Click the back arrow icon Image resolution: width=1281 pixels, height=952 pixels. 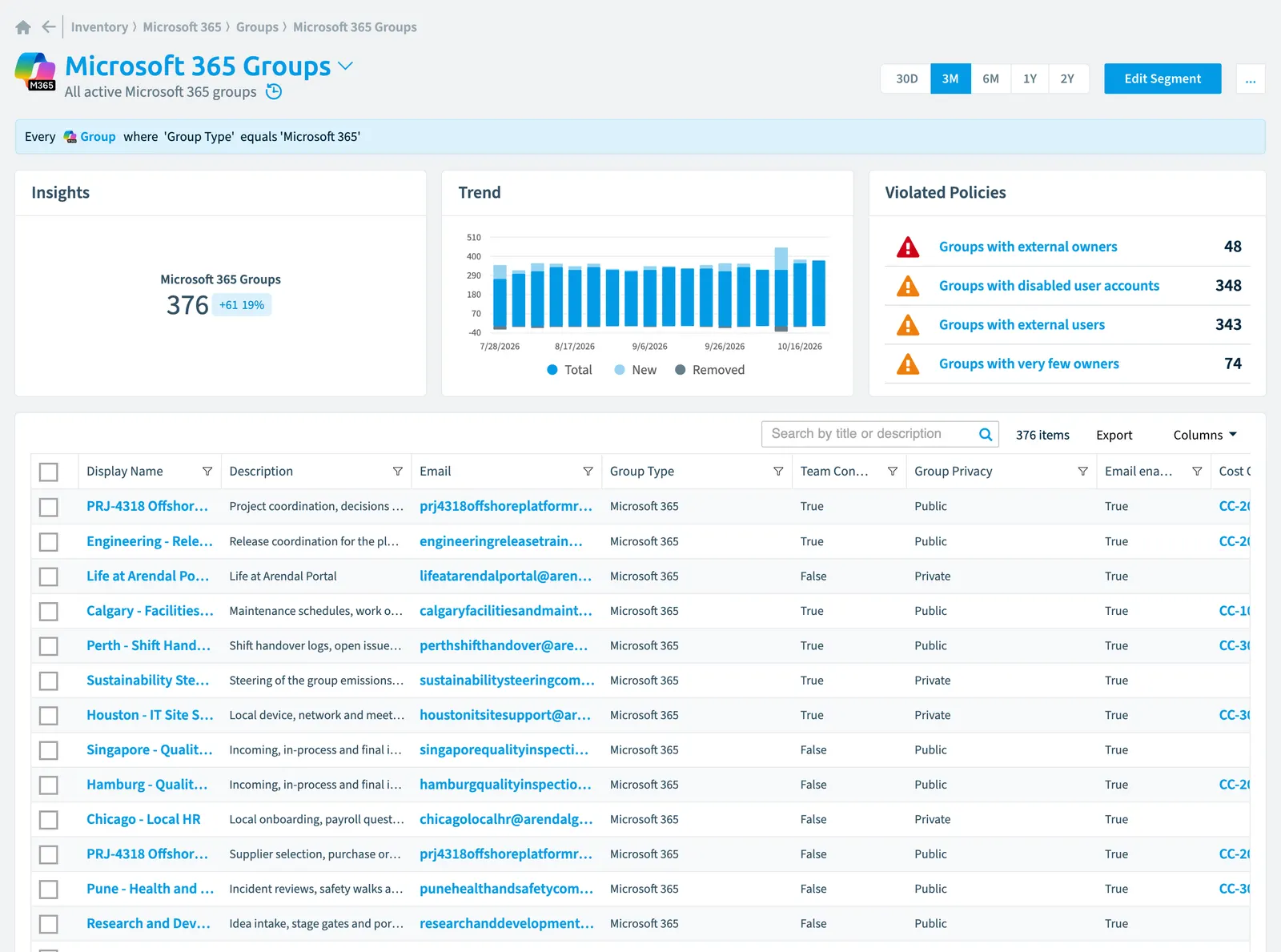[49, 27]
